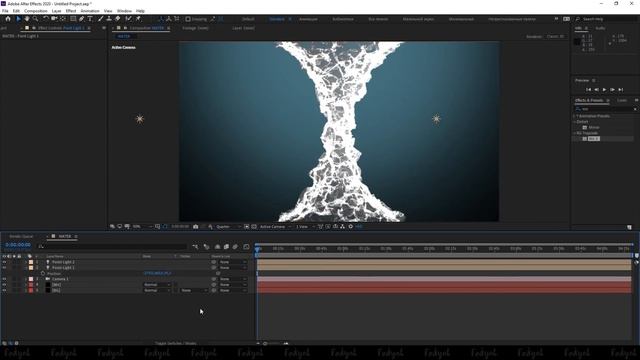Select the WATER timeline tab
This screenshot has height=360, width=640.
[x=64, y=236]
